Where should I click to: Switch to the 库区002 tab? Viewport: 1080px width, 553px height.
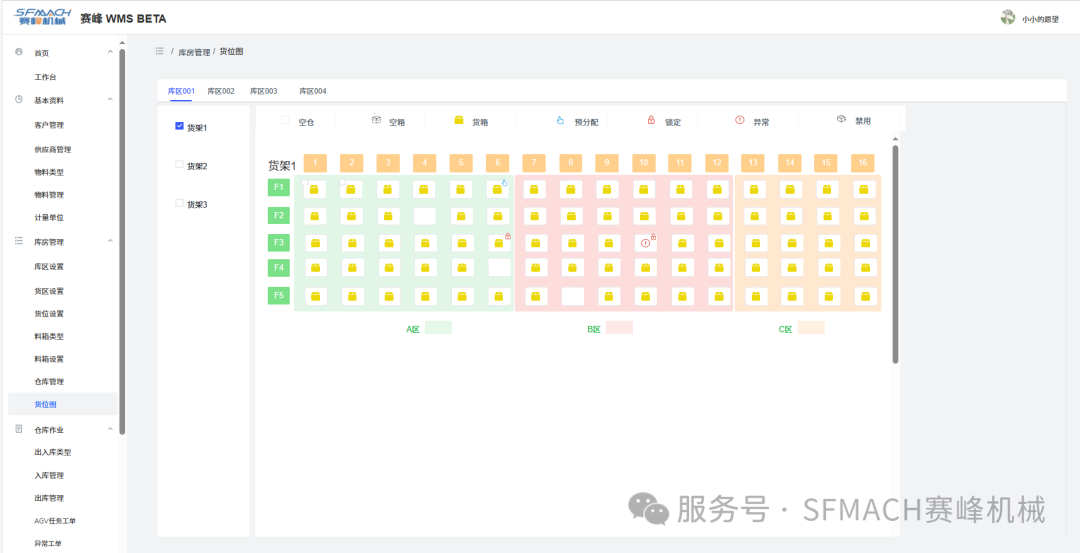[221, 91]
